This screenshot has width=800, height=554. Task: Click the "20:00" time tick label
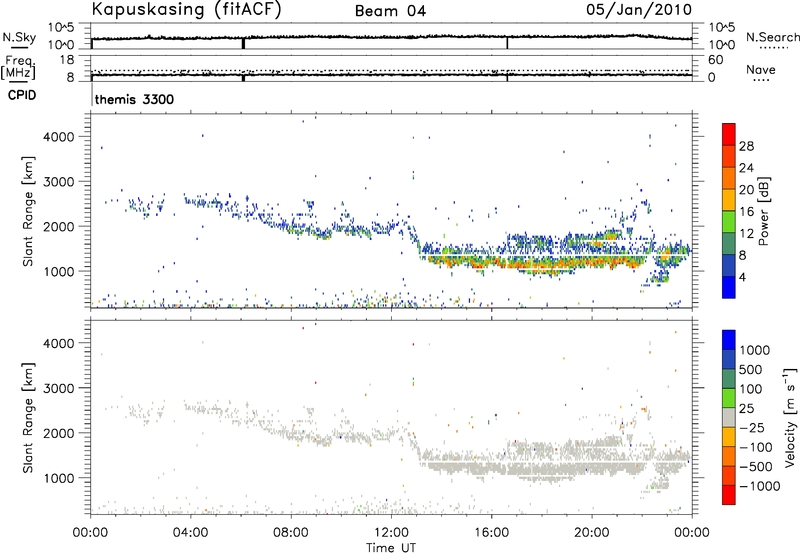point(592,533)
